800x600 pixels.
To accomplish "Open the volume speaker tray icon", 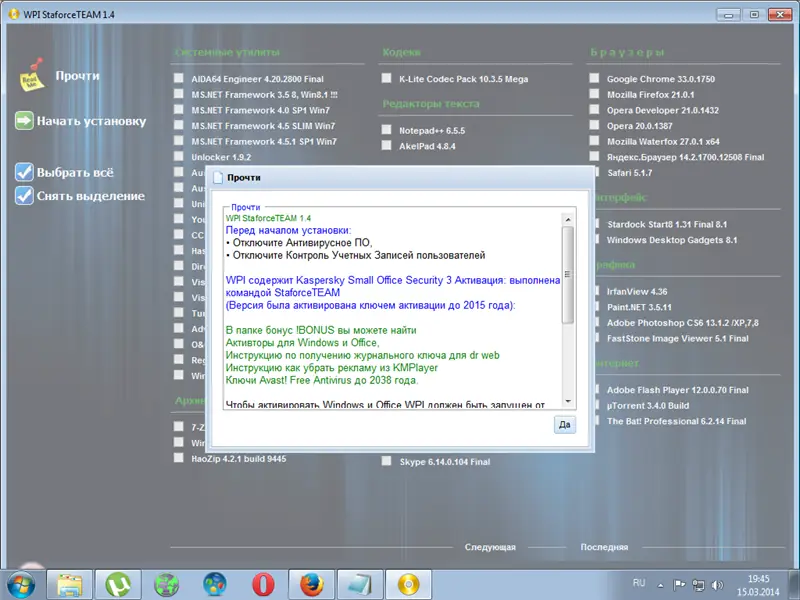I will 717,585.
